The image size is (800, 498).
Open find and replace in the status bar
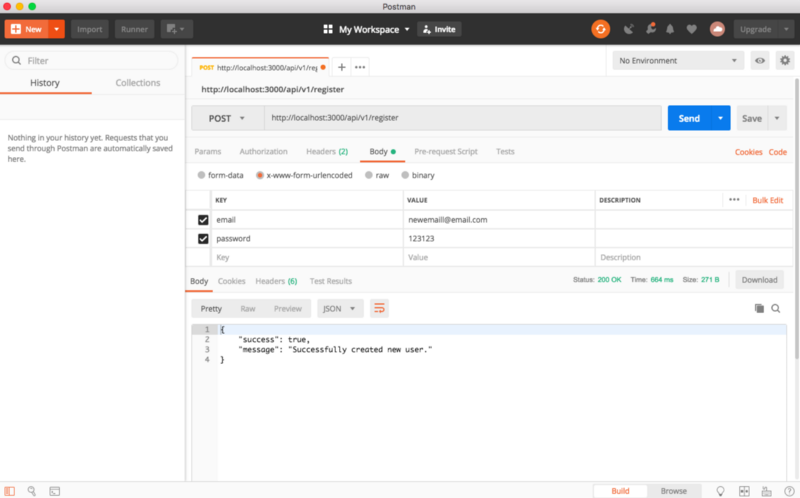point(32,491)
